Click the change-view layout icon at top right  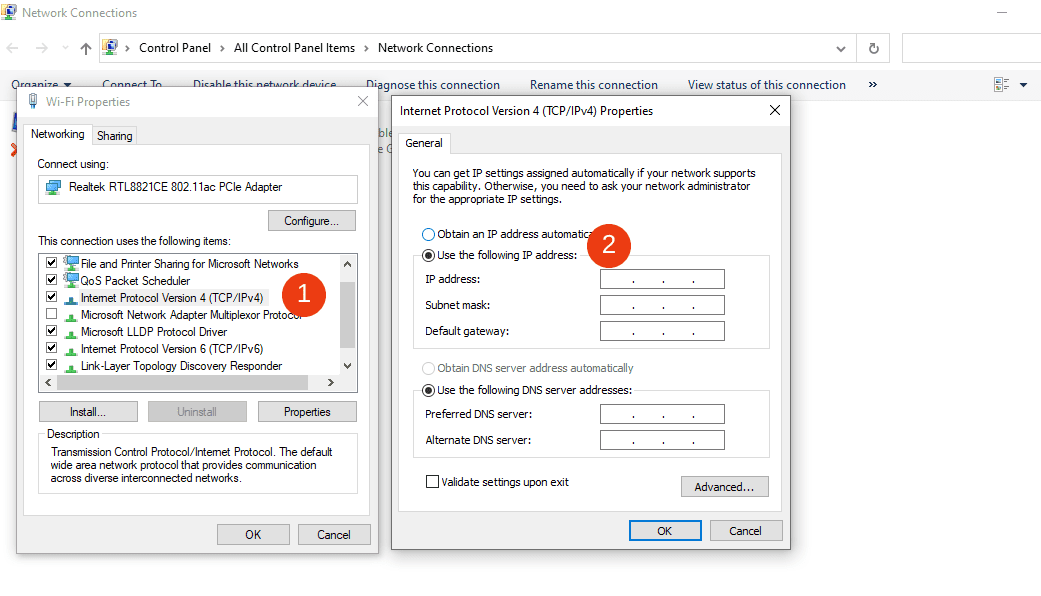1001,85
